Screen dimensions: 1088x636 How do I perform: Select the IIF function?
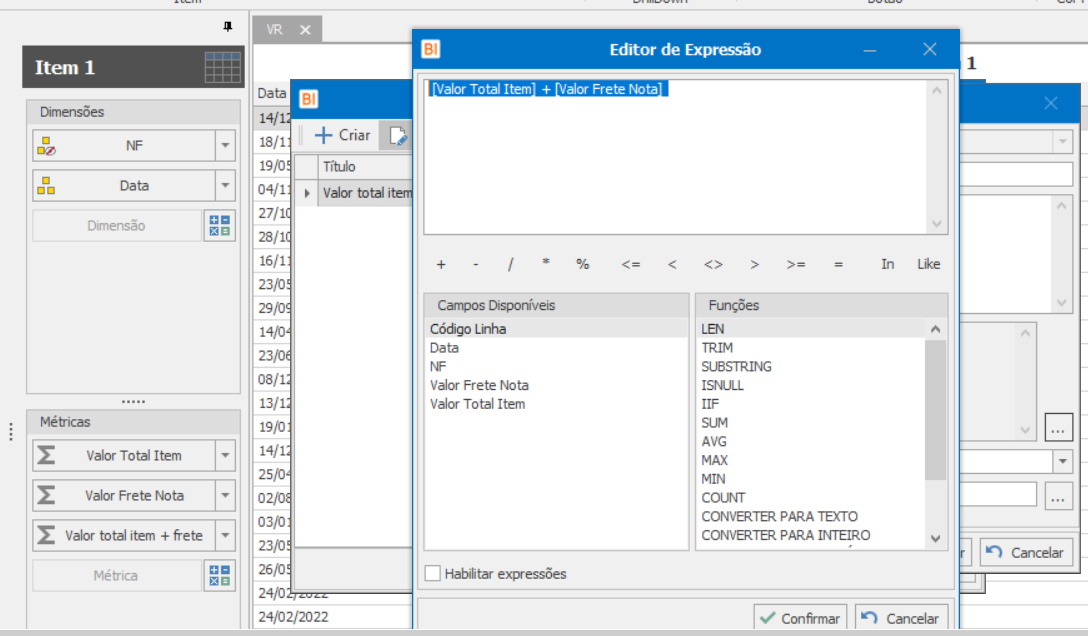click(811, 404)
